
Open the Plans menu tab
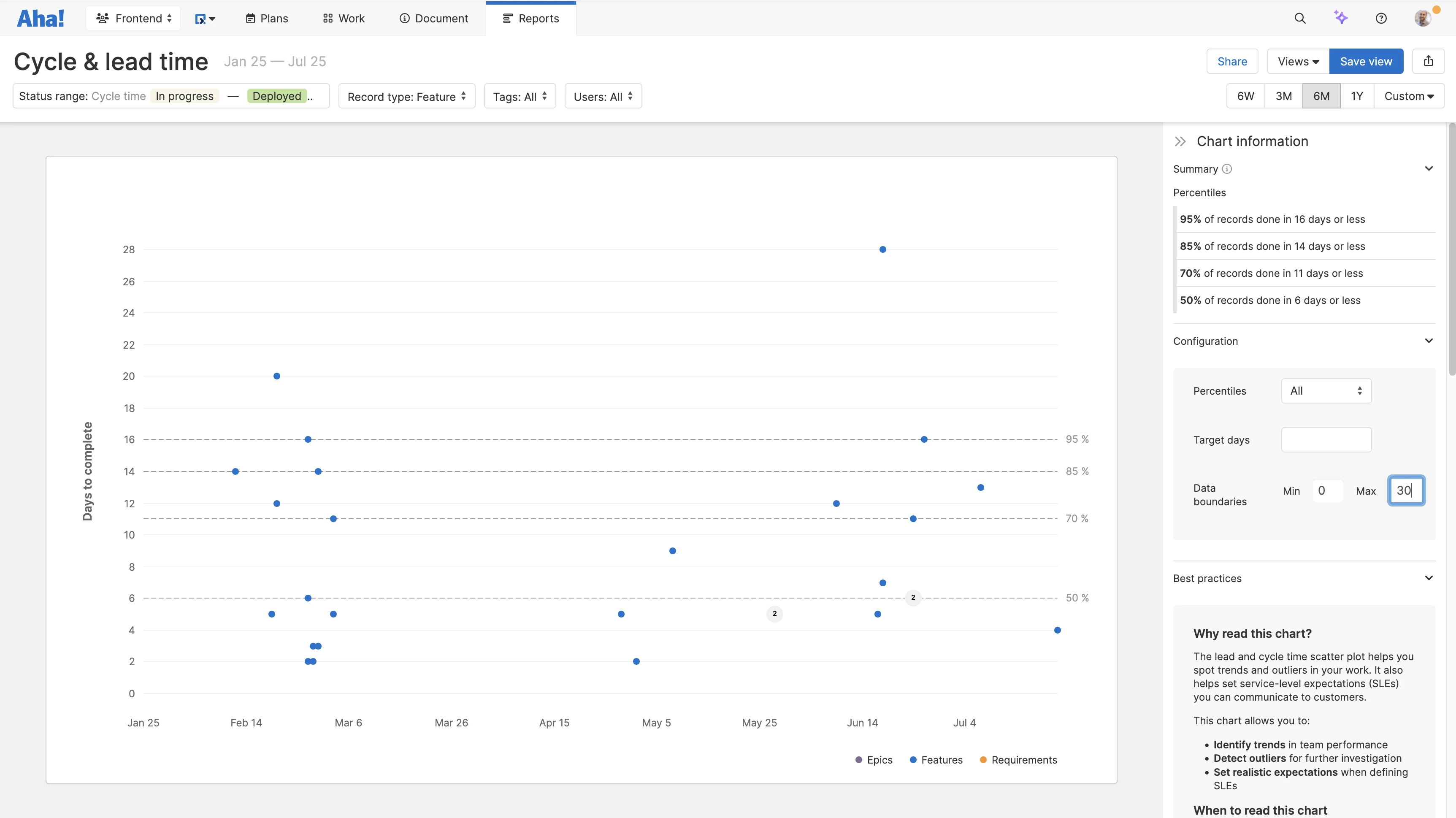point(267,18)
